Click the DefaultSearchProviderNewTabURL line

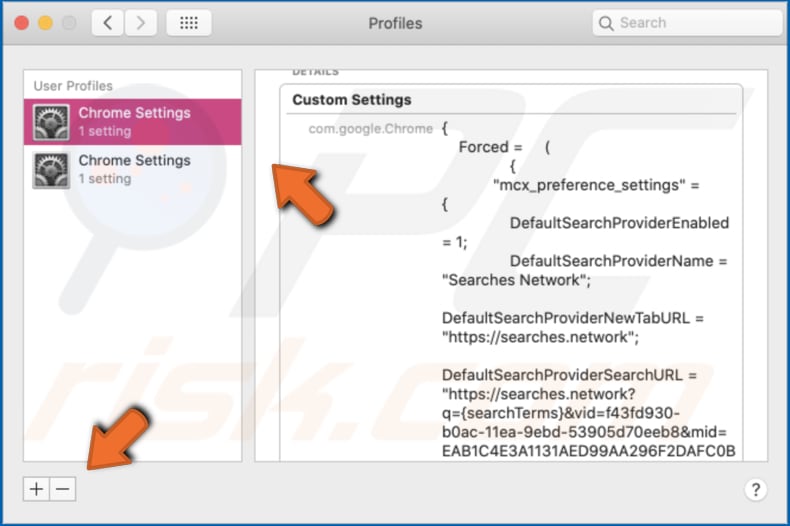tap(572, 318)
